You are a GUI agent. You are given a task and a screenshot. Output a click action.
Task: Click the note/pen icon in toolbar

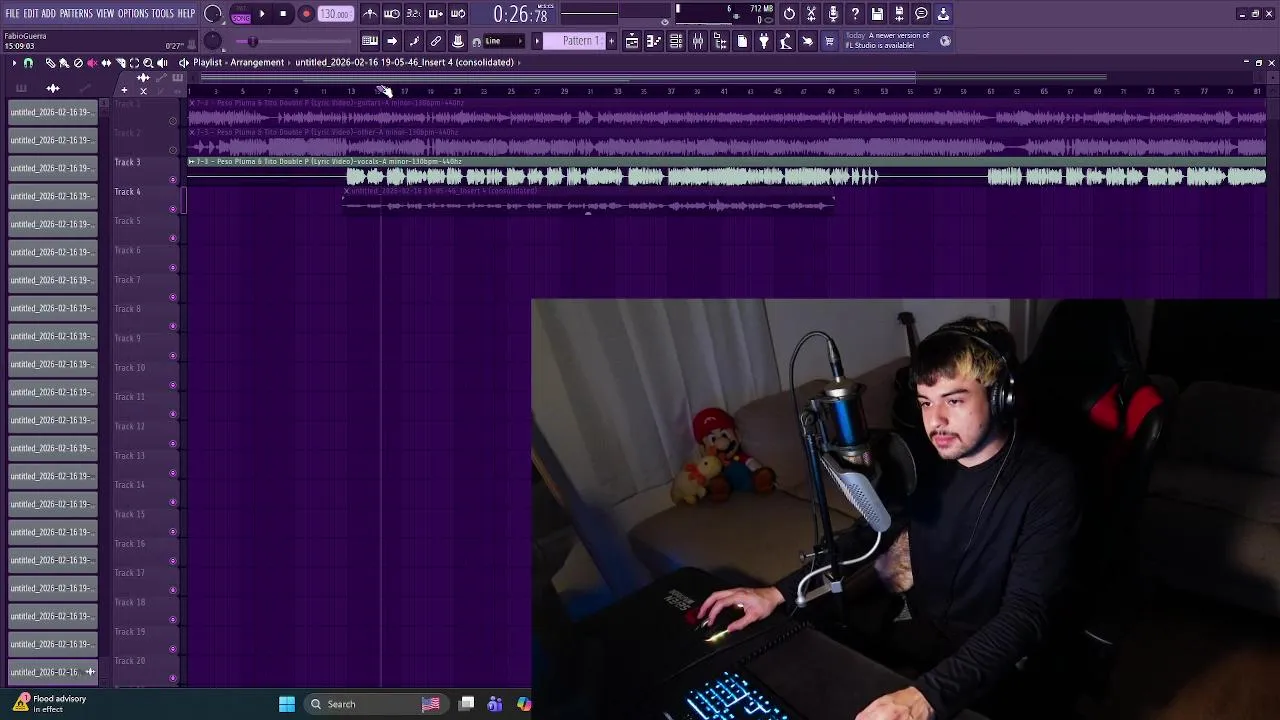(x=414, y=41)
